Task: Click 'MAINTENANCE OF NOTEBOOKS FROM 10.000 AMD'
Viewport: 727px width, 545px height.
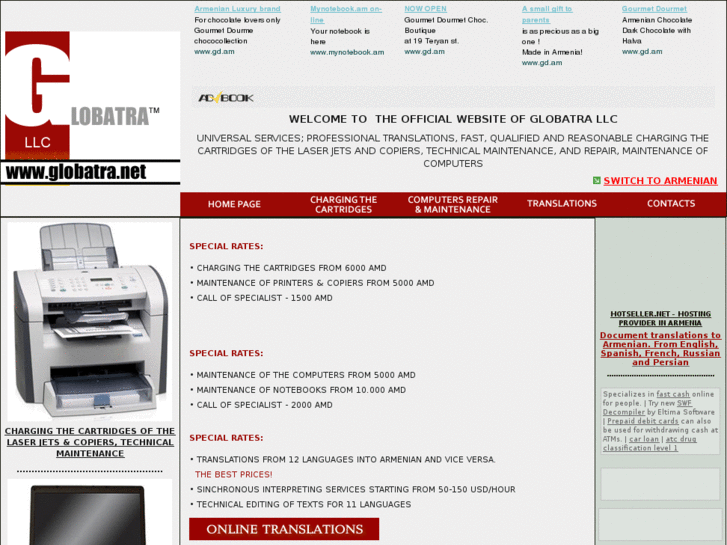Action: pyautogui.click(x=301, y=390)
